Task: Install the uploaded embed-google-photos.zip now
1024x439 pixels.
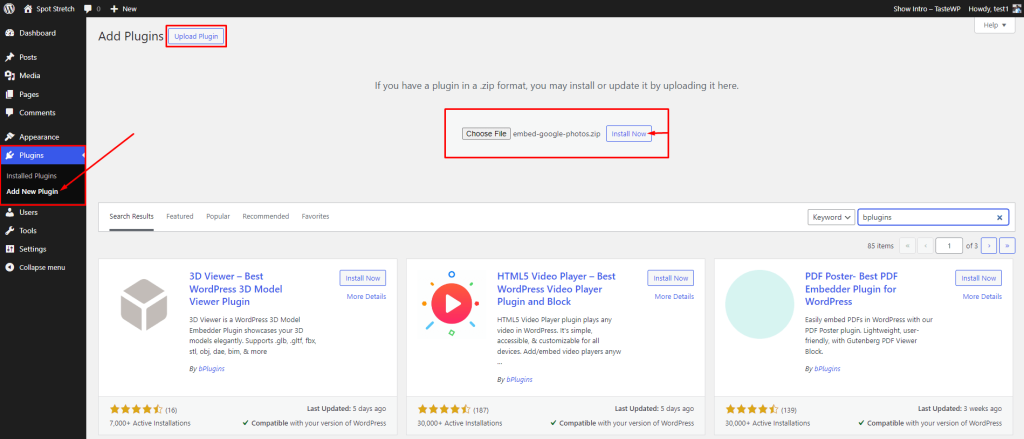Action: point(629,134)
